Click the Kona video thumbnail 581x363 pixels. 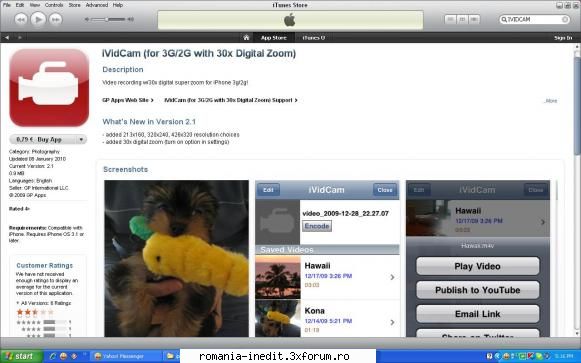click(x=278, y=318)
